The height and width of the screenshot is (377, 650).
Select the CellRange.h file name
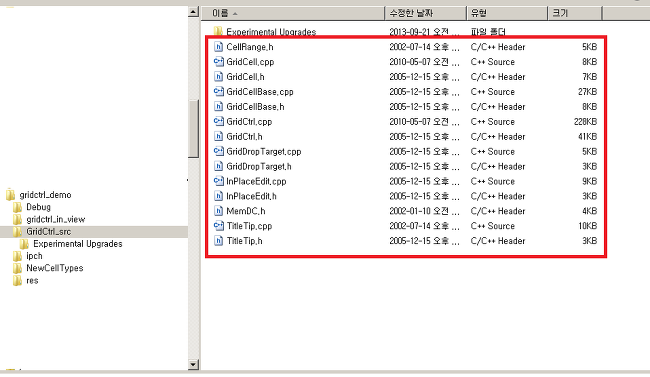tap(250, 47)
